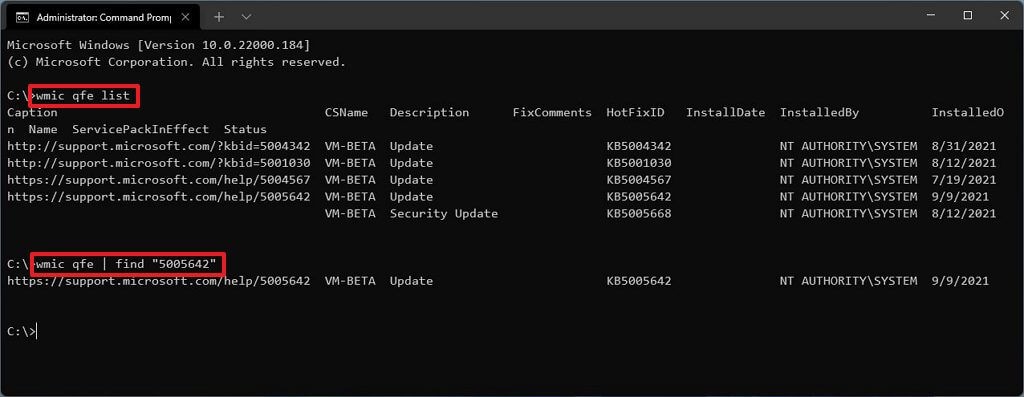Expand the terminal profiles dropdown chevron
This screenshot has height=397, width=1024.
[246, 17]
